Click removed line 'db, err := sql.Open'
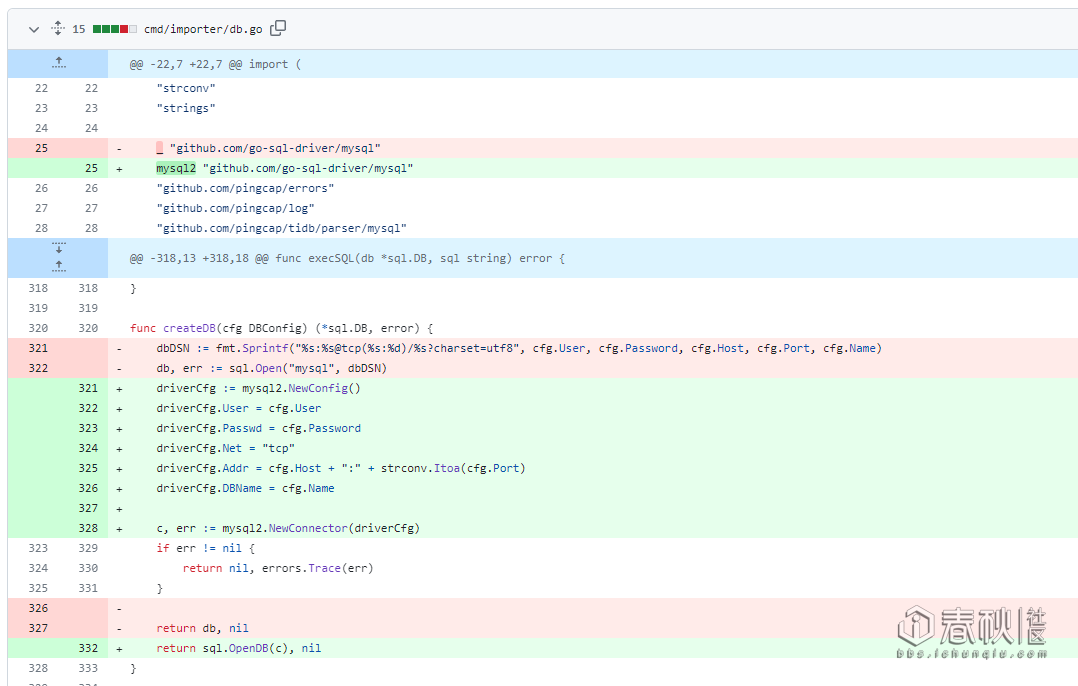Image resolution: width=1078 pixels, height=686 pixels. tap(272, 368)
